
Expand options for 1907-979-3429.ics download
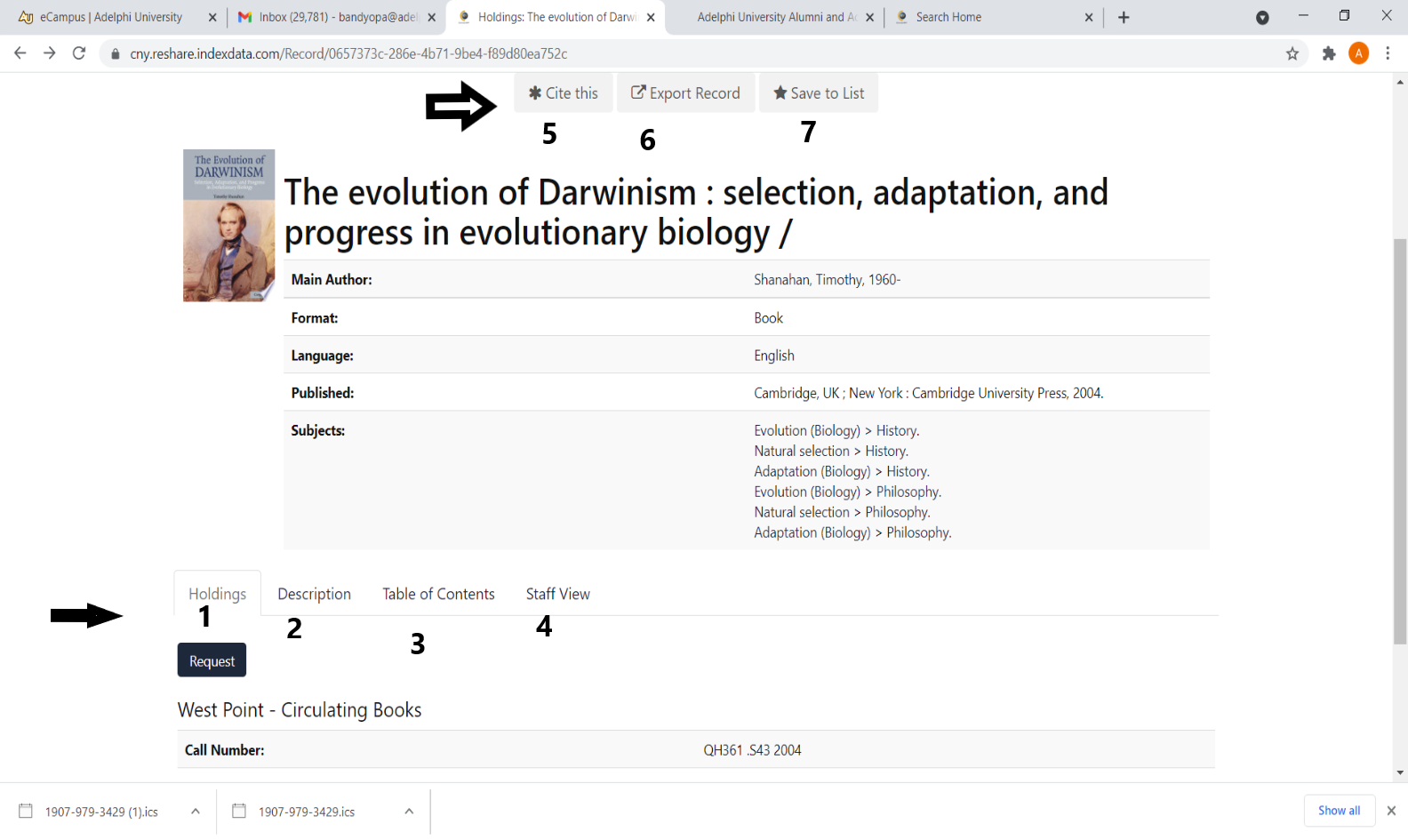pyautogui.click(x=409, y=812)
